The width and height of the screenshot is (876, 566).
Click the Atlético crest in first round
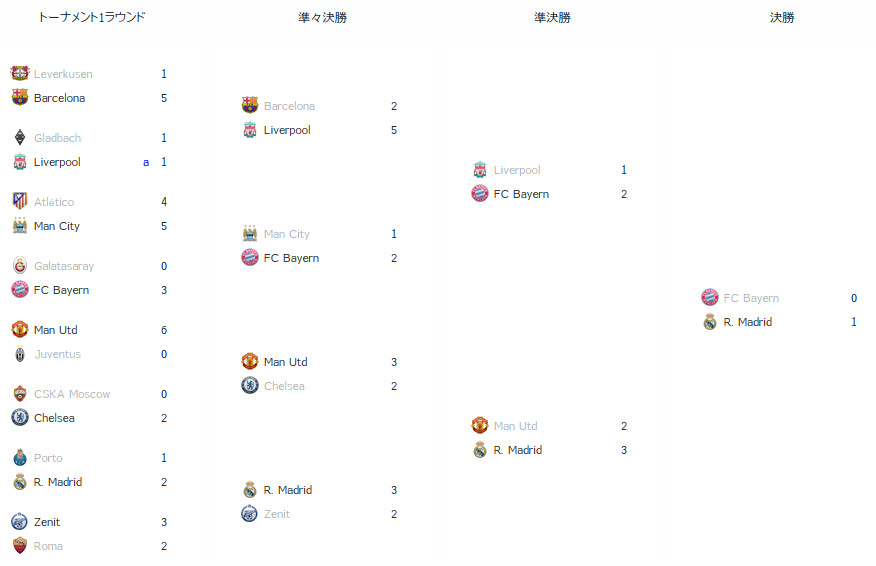pos(20,201)
